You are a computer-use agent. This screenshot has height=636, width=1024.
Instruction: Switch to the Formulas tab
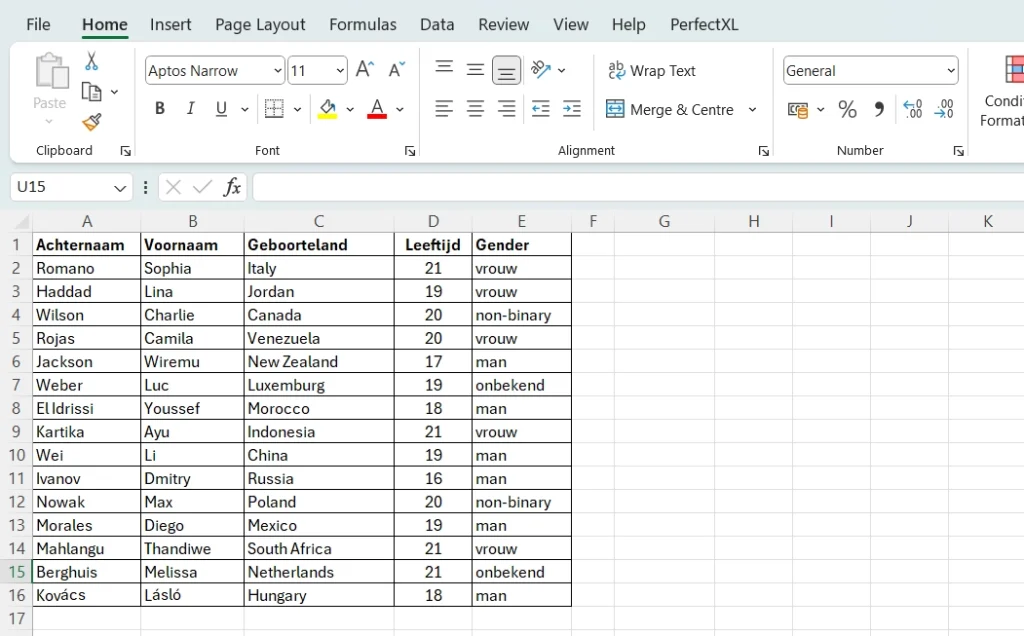coord(362,24)
